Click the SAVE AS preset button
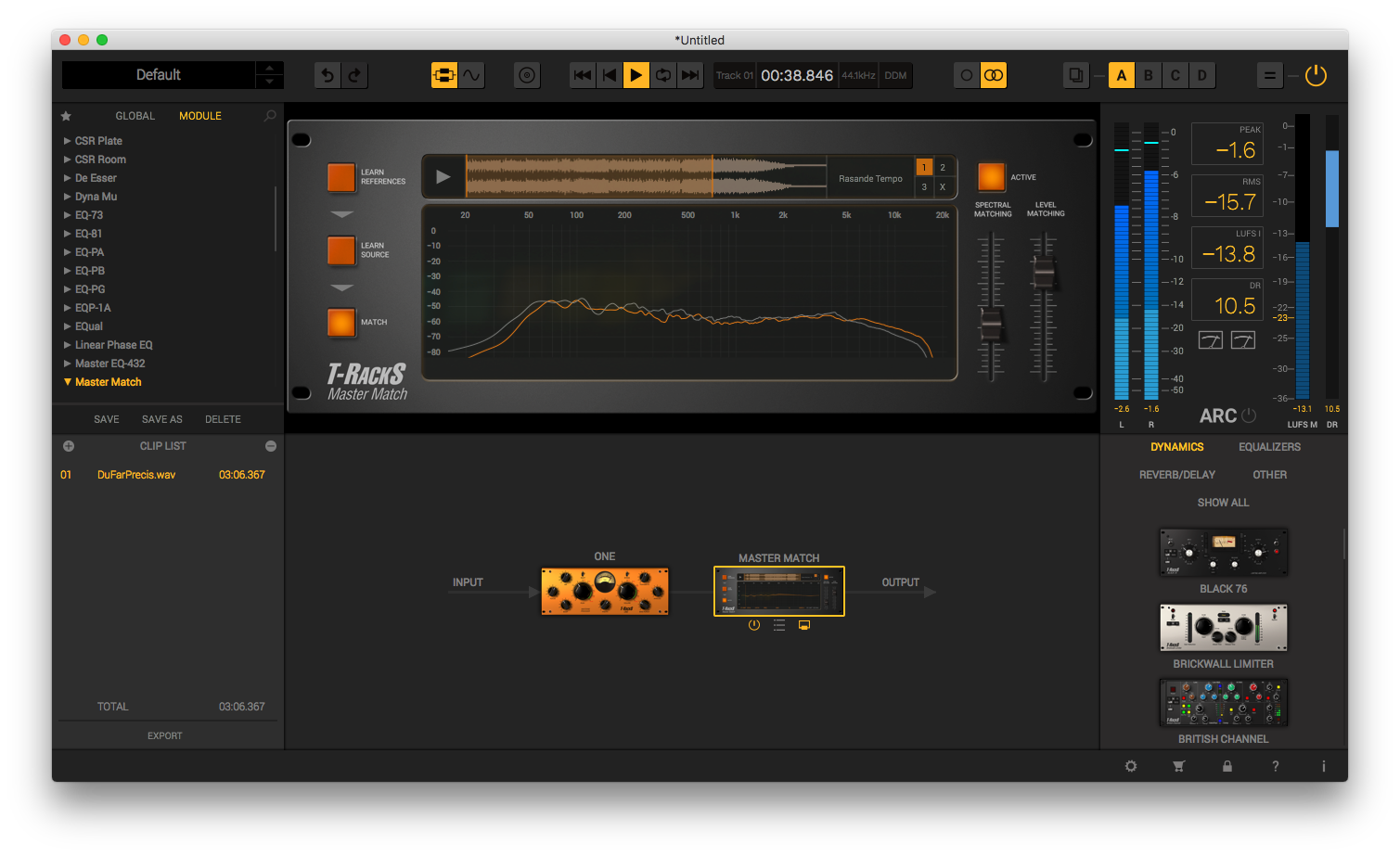 (162, 419)
